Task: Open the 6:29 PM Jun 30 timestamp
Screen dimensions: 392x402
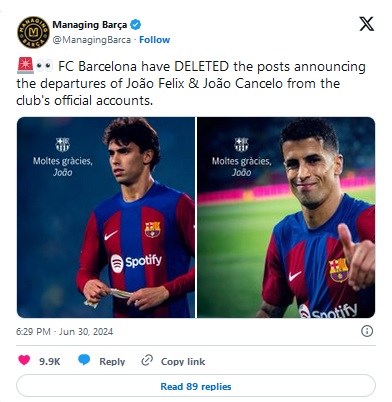Action: click(x=64, y=331)
